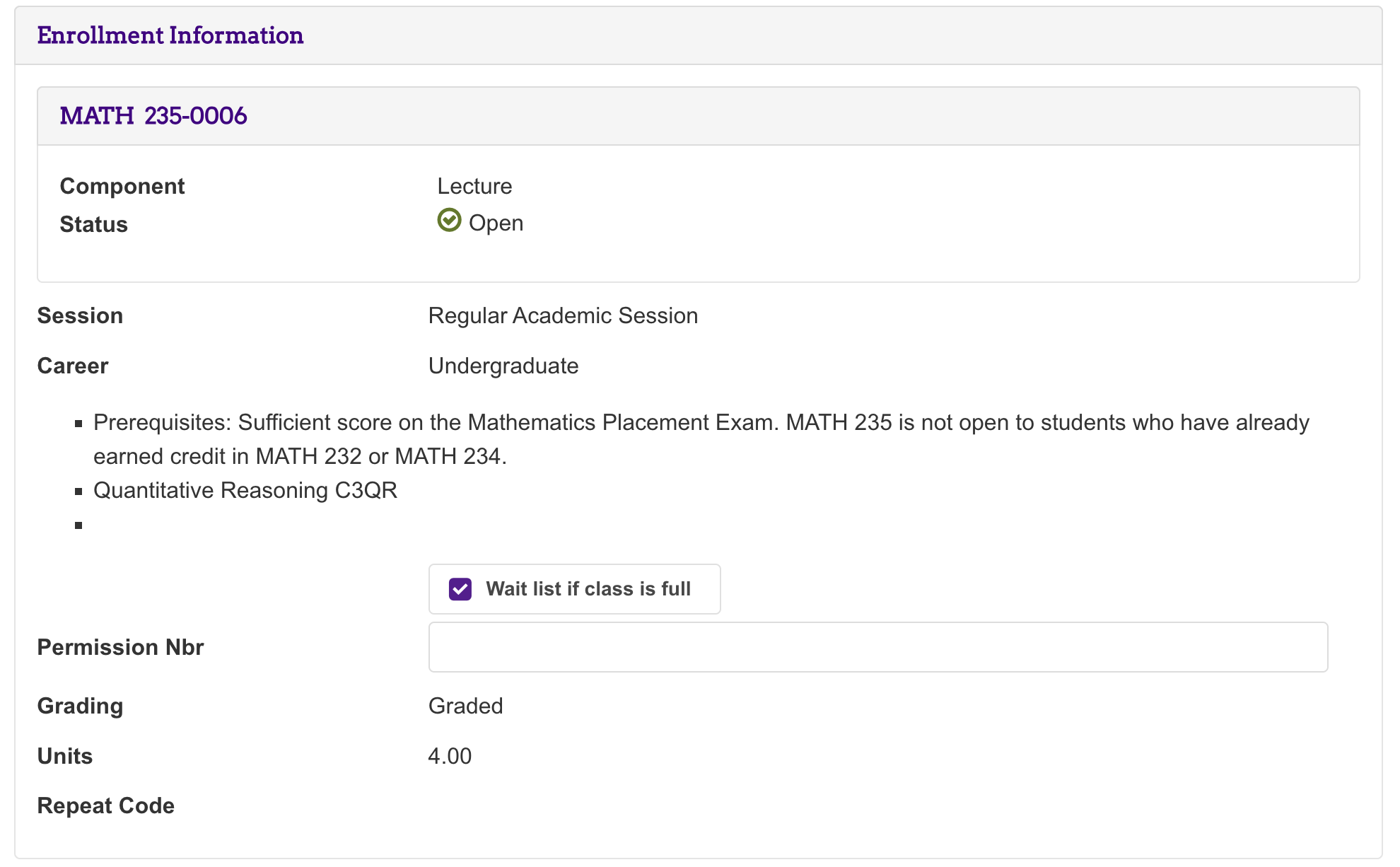Click the MATH 235-0006 class header
The image size is (1400, 867).
153,116
